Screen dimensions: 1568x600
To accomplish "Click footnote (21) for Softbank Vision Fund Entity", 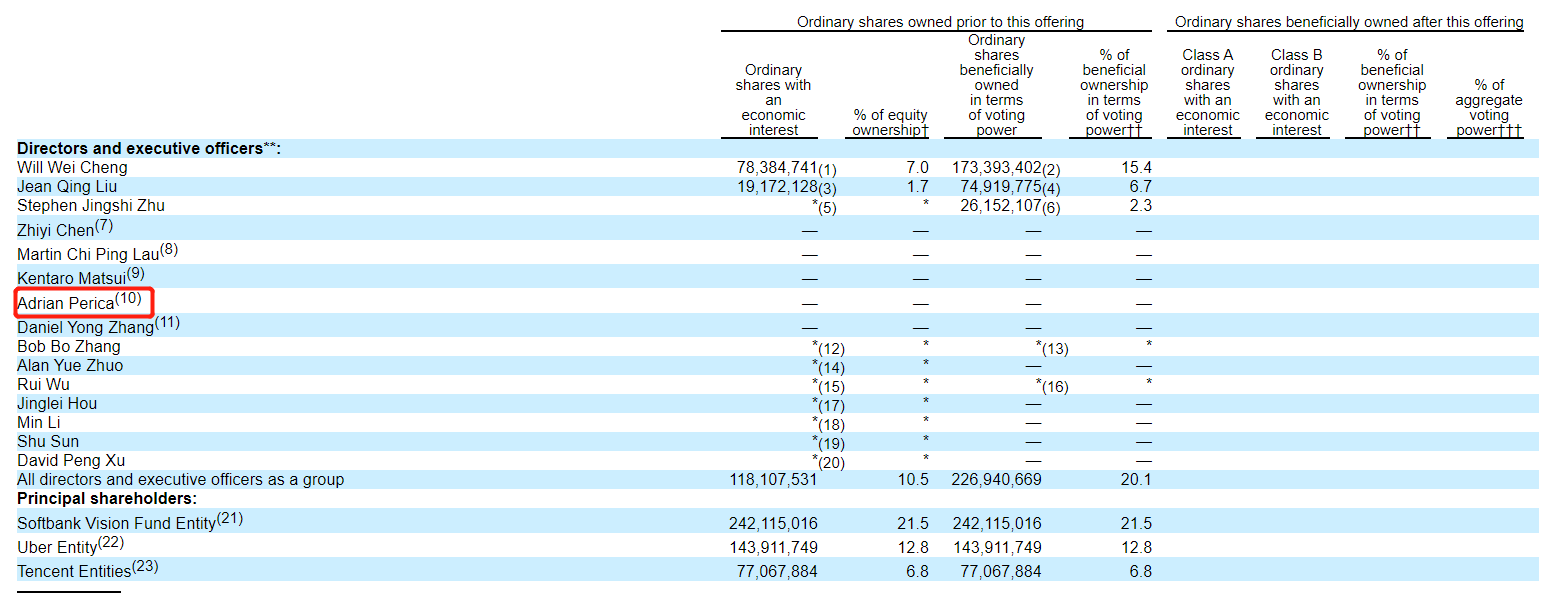I will click(229, 518).
